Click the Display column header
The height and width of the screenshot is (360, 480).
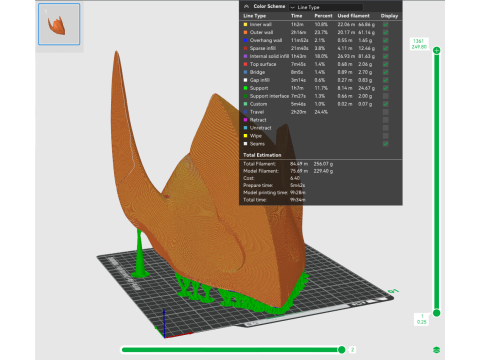[389, 16]
